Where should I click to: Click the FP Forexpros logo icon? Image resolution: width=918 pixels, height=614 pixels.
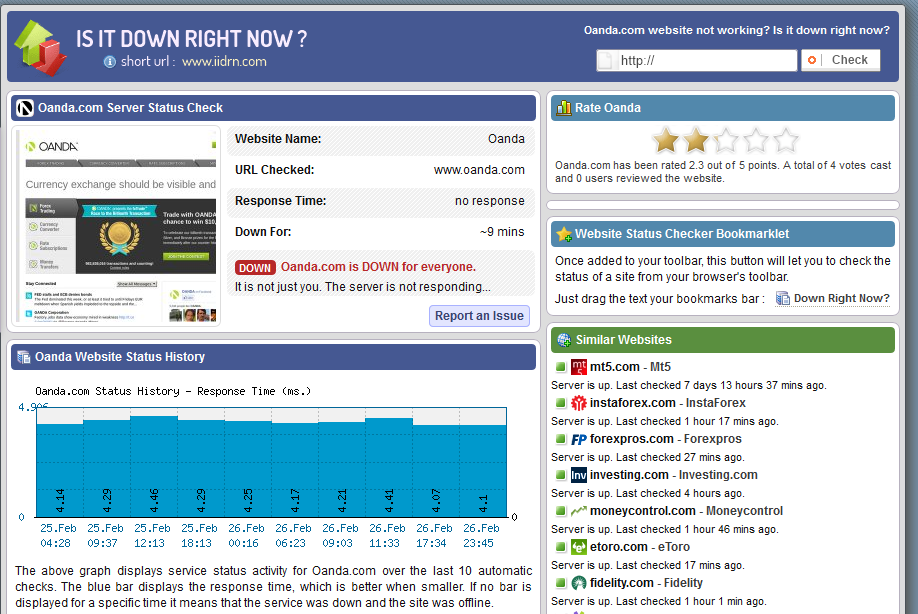[578, 439]
